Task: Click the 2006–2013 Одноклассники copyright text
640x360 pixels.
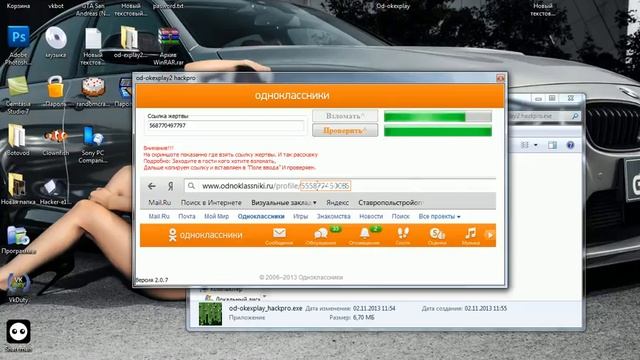Action: coord(301,278)
